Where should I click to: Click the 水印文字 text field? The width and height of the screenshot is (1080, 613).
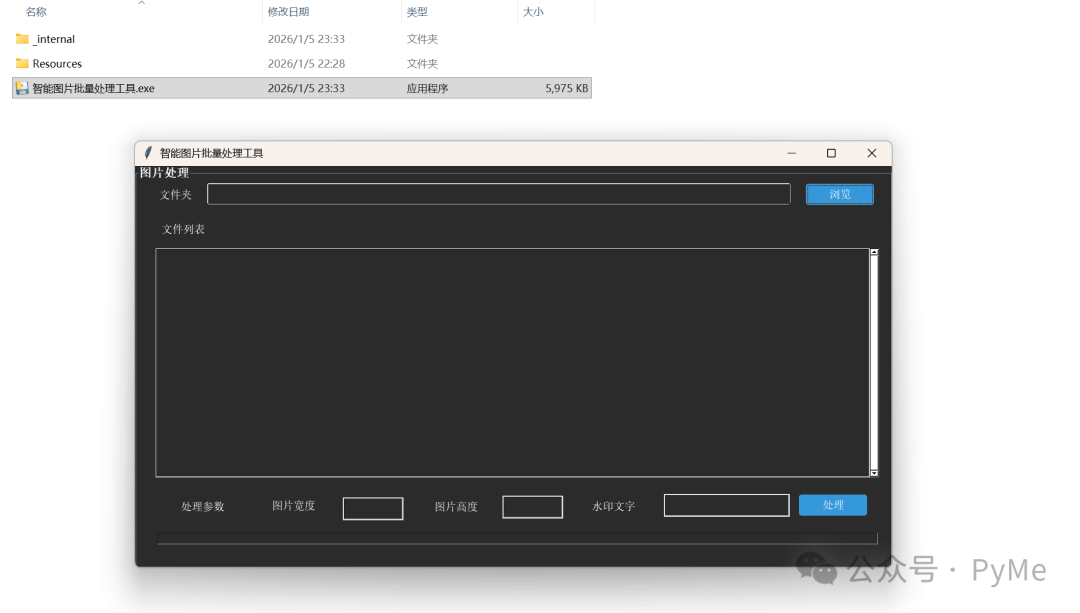[726, 505]
